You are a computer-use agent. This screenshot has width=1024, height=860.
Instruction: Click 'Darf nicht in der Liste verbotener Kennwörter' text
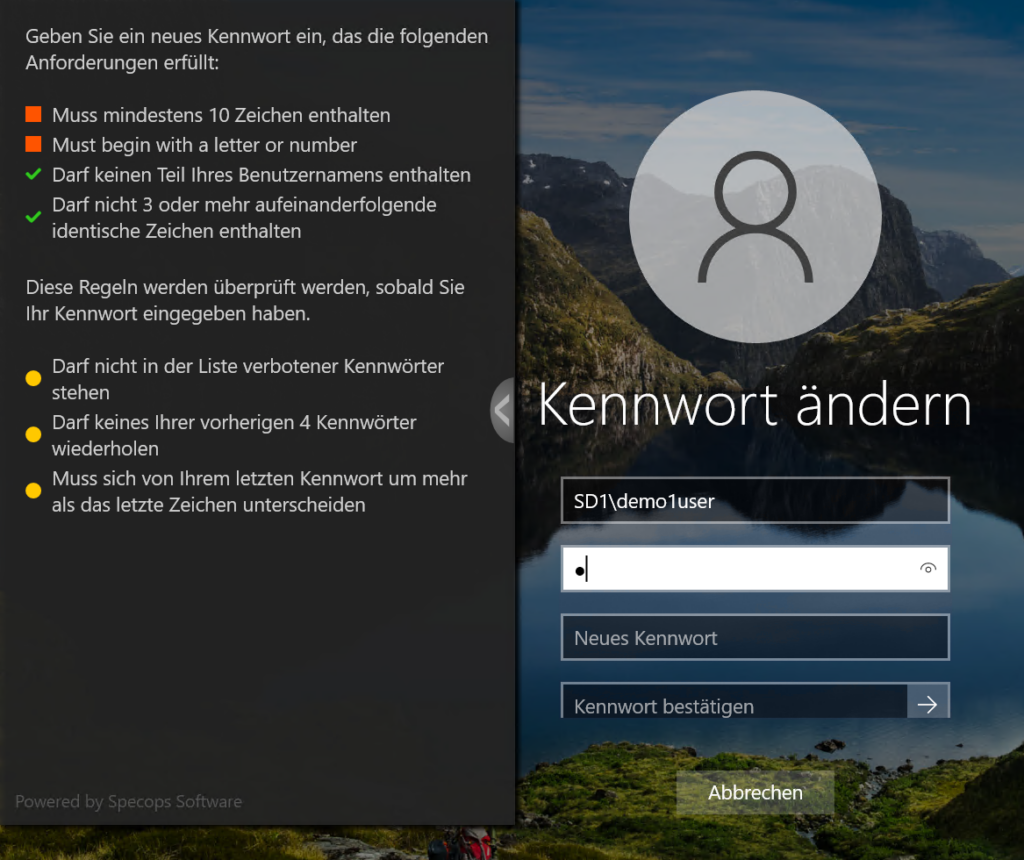point(248,379)
